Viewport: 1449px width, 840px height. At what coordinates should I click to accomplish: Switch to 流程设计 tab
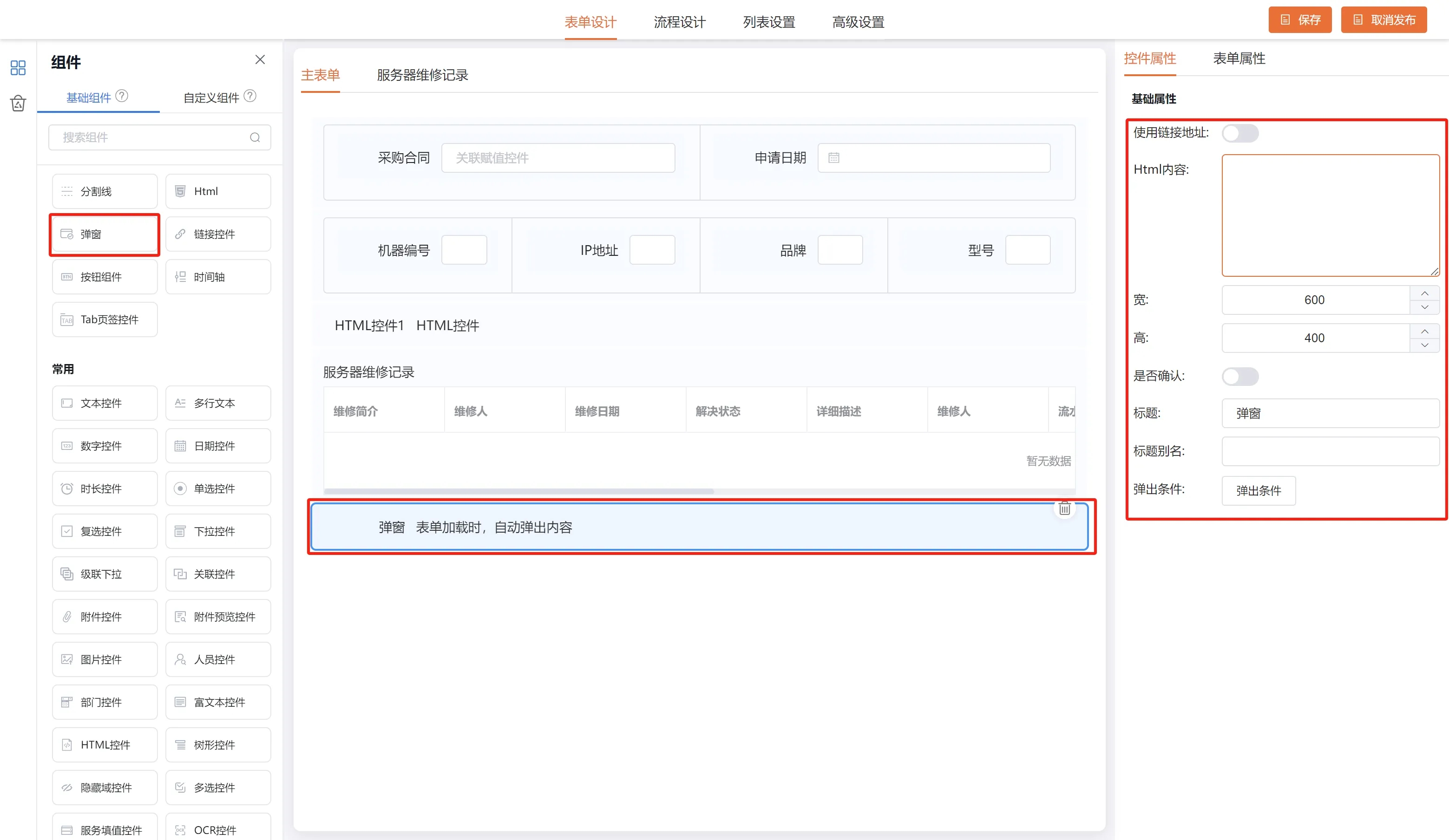[679, 22]
